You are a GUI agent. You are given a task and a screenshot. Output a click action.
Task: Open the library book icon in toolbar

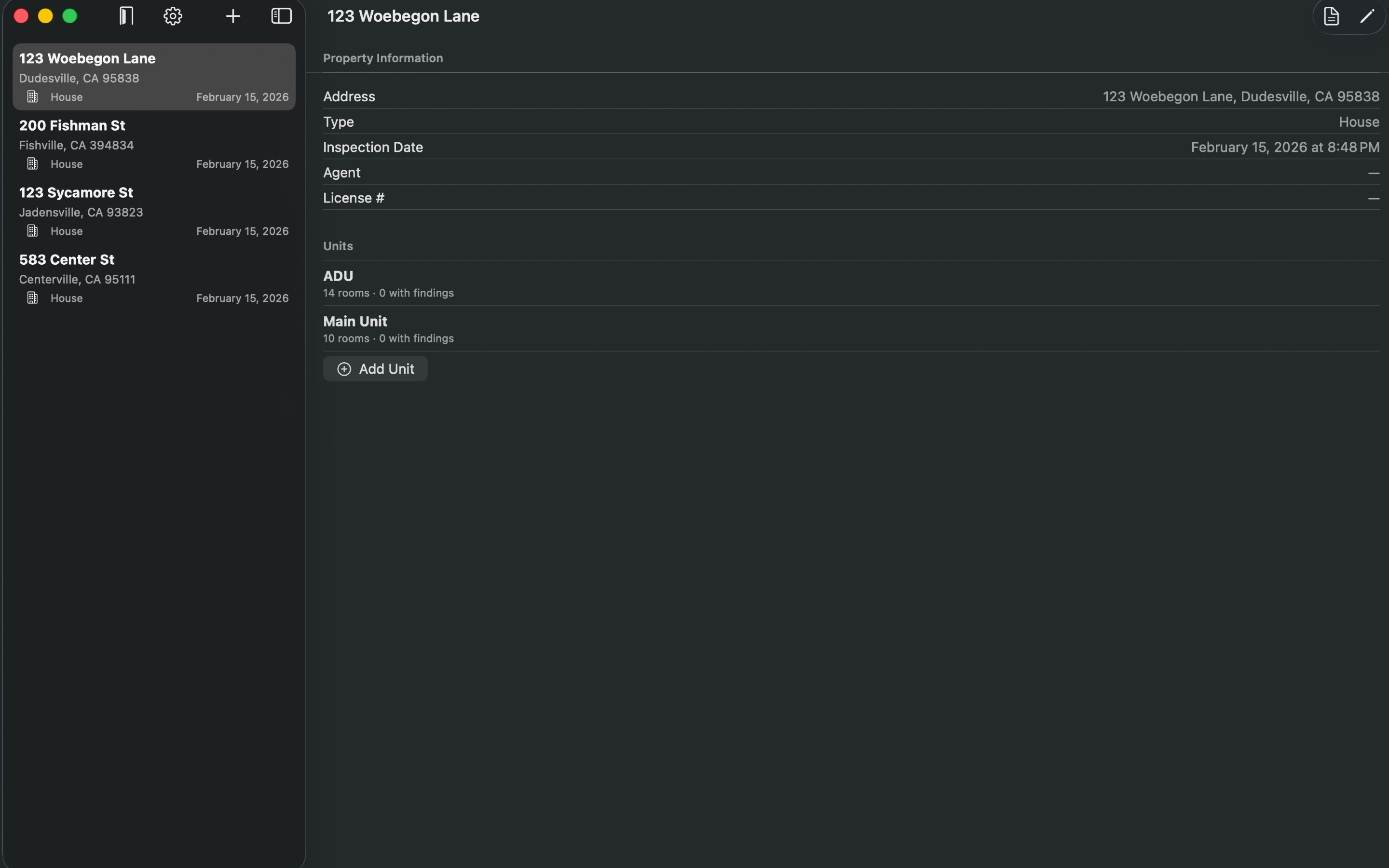pyautogui.click(x=126, y=16)
